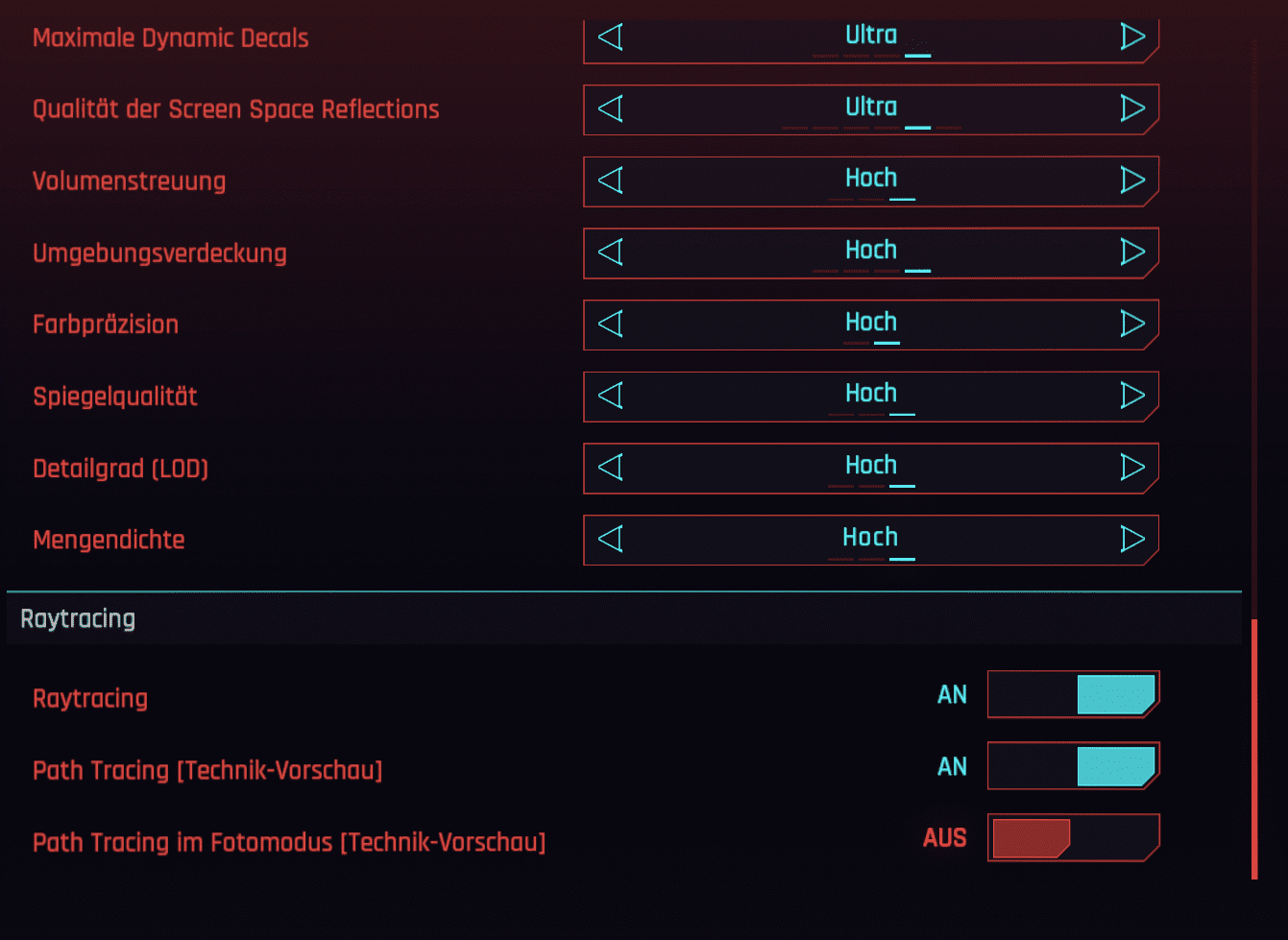The height and width of the screenshot is (940, 1288).
Task: Click the Raytracing section header
Action: (x=624, y=618)
